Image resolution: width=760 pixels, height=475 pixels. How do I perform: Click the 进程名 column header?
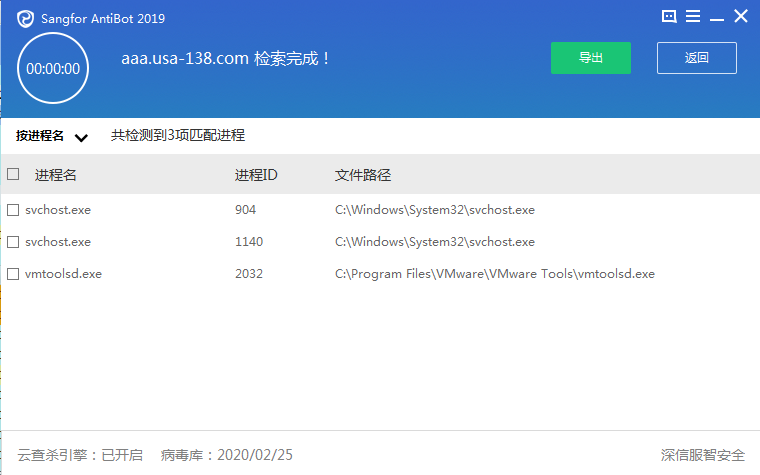point(55,175)
